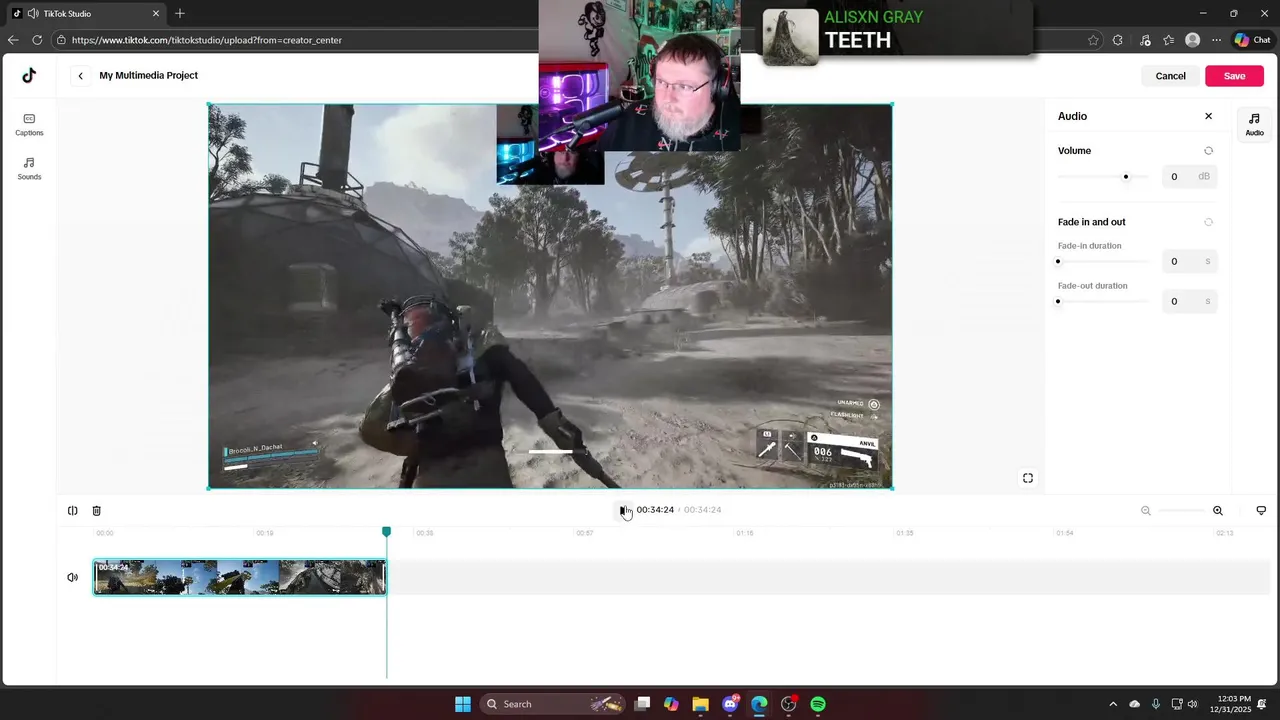The height and width of the screenshot is (720, 1280).
Task: Adjust the Volume slider
Action: click(1103, 177)
